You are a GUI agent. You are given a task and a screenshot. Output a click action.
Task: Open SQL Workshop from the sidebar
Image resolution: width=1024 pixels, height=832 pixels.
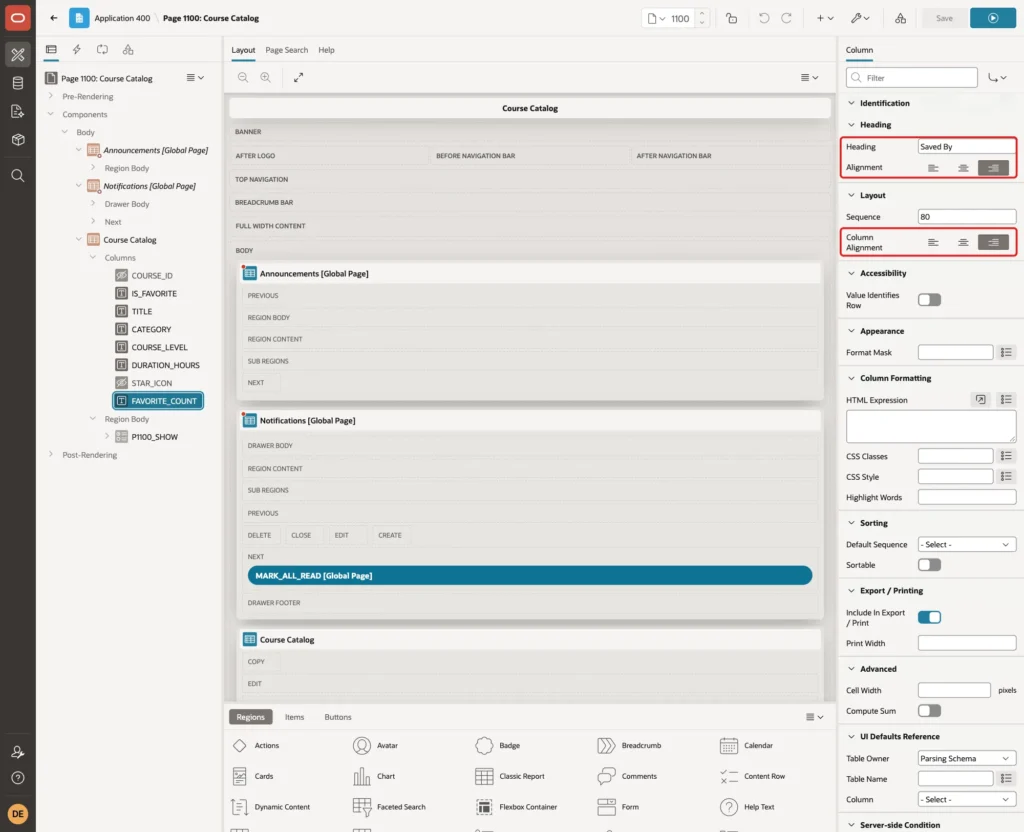coord(18,83)
